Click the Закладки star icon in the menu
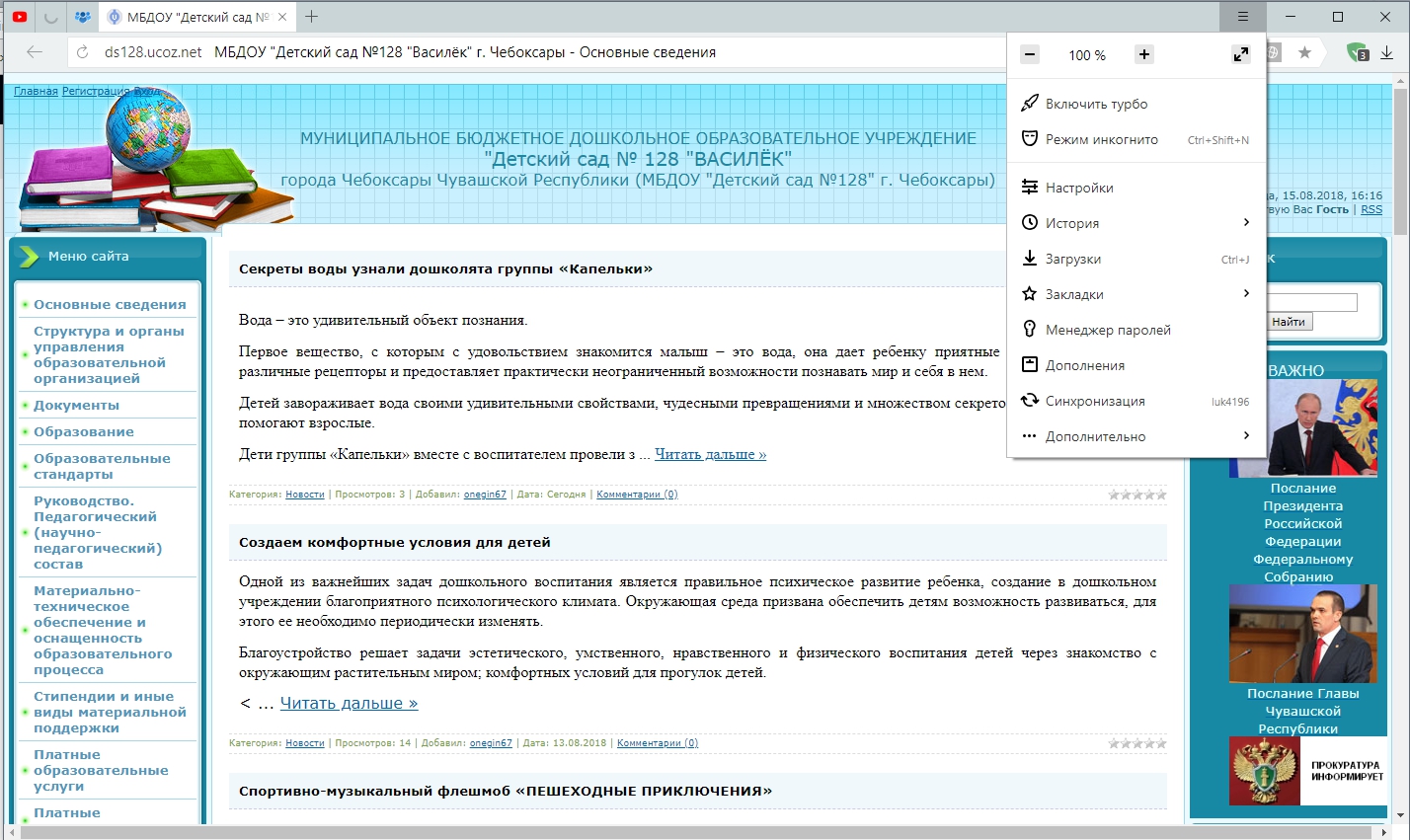Screen dimensions: 1410x840 pos(1029,294)
